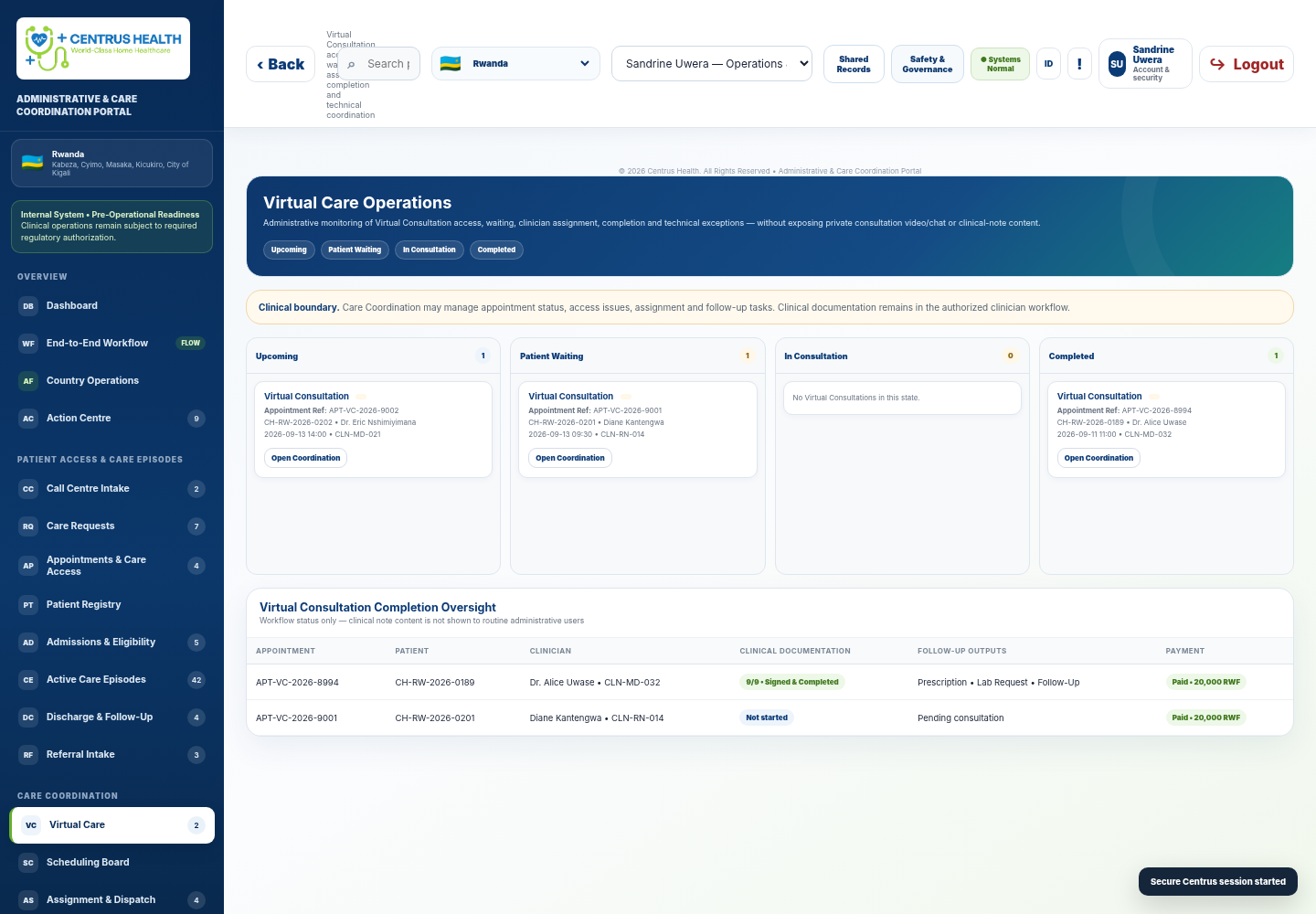Click the Centrus Health logo
Image resolution: width=1316 pixels, height=914 pixels.
(x=103, y=48)
